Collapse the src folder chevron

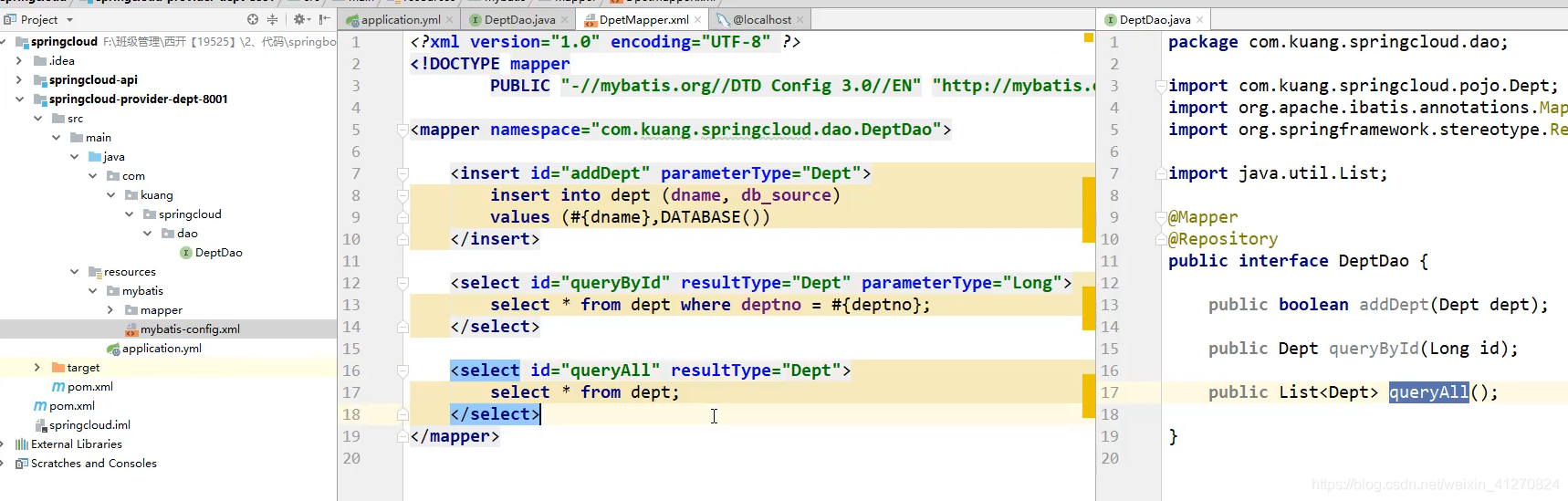tap(37, 119)
